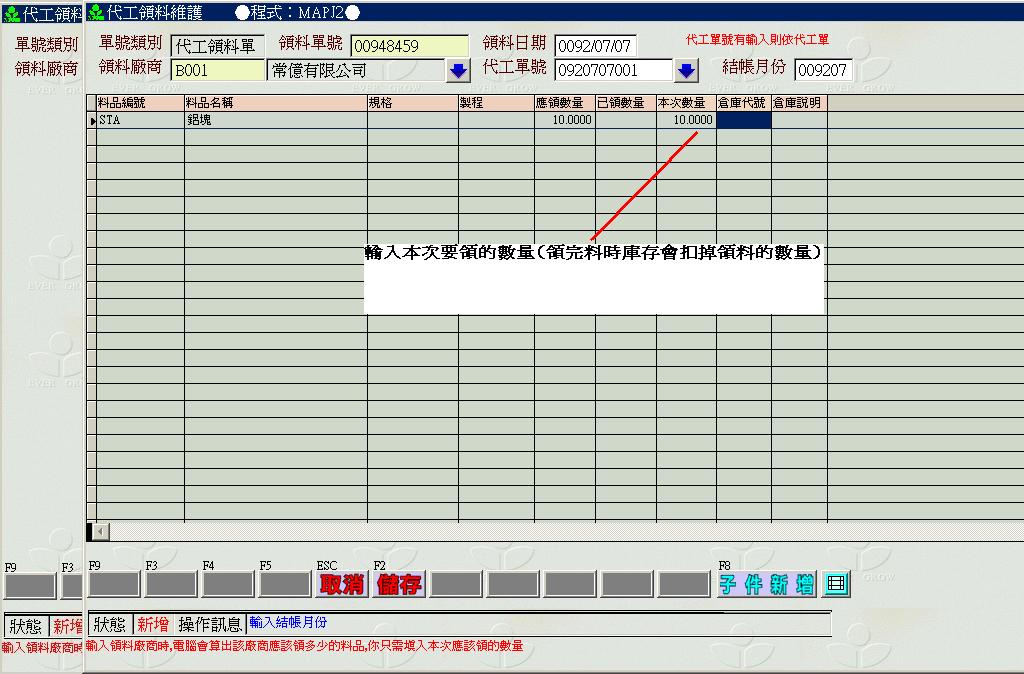Click the 料品名稱 column header

click(275, 103)
